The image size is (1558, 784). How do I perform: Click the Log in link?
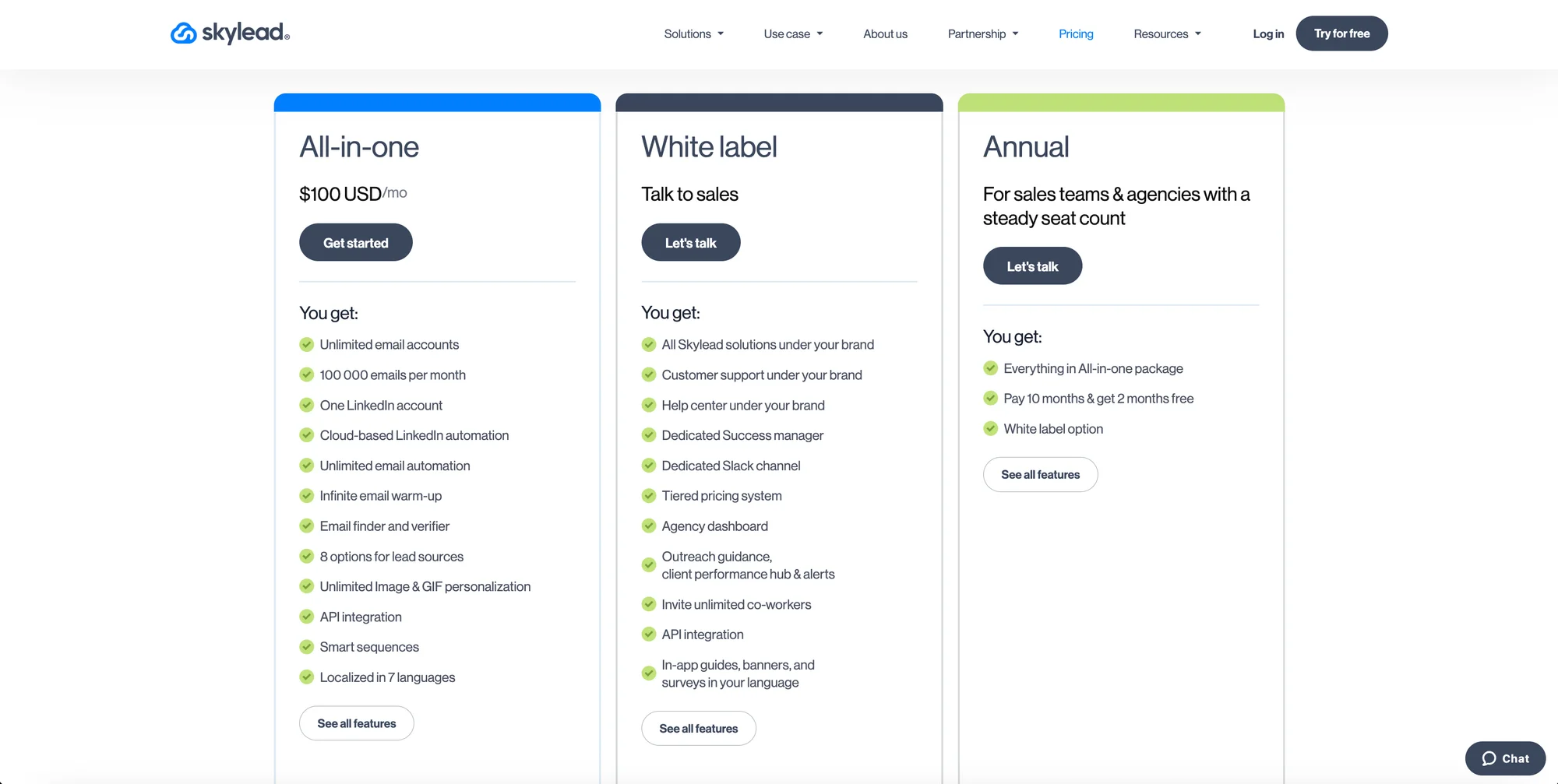click(1268, 33)
